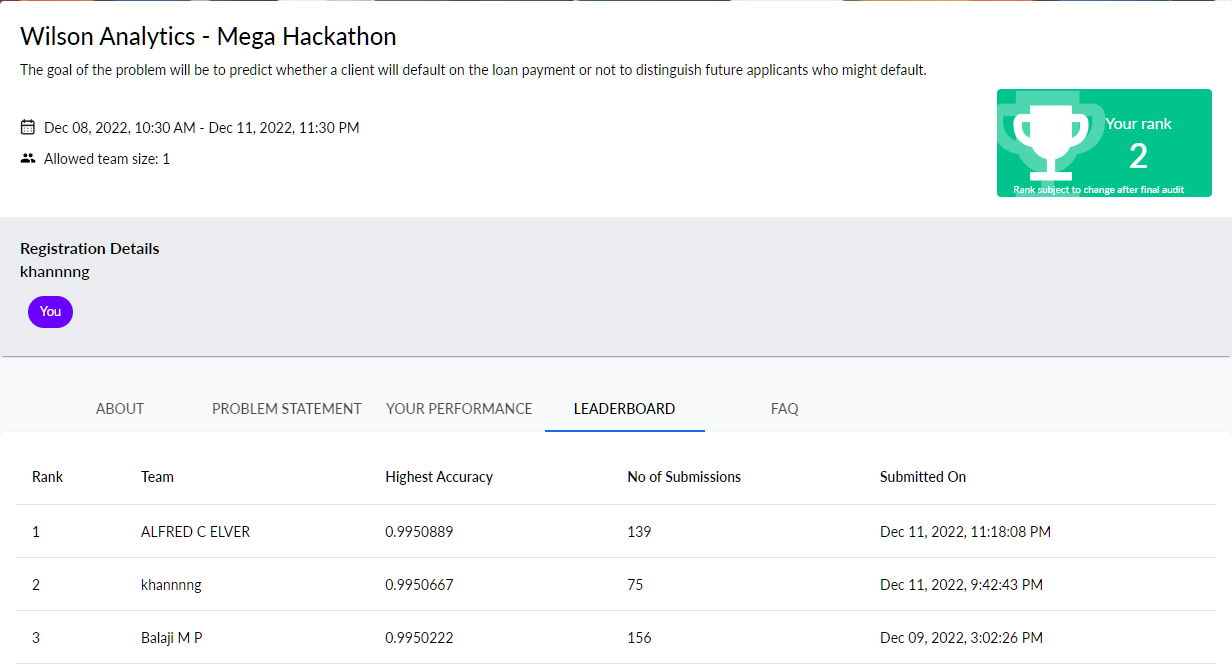Click the green Your rank card

[1104, 142]
